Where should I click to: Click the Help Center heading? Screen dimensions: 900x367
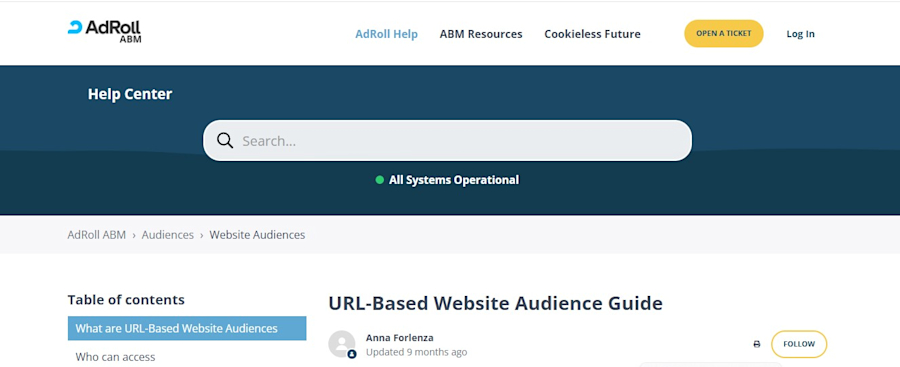[x=130, y=94]
